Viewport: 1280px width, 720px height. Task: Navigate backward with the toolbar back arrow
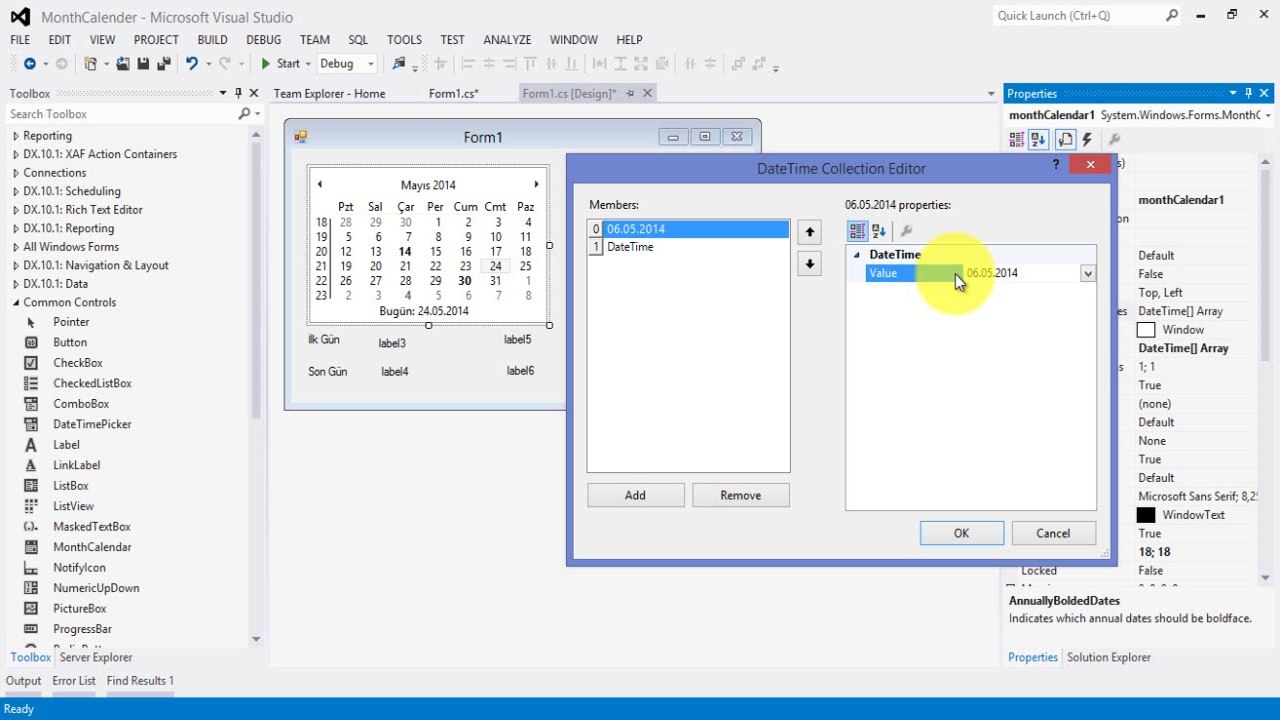point(29,64)
